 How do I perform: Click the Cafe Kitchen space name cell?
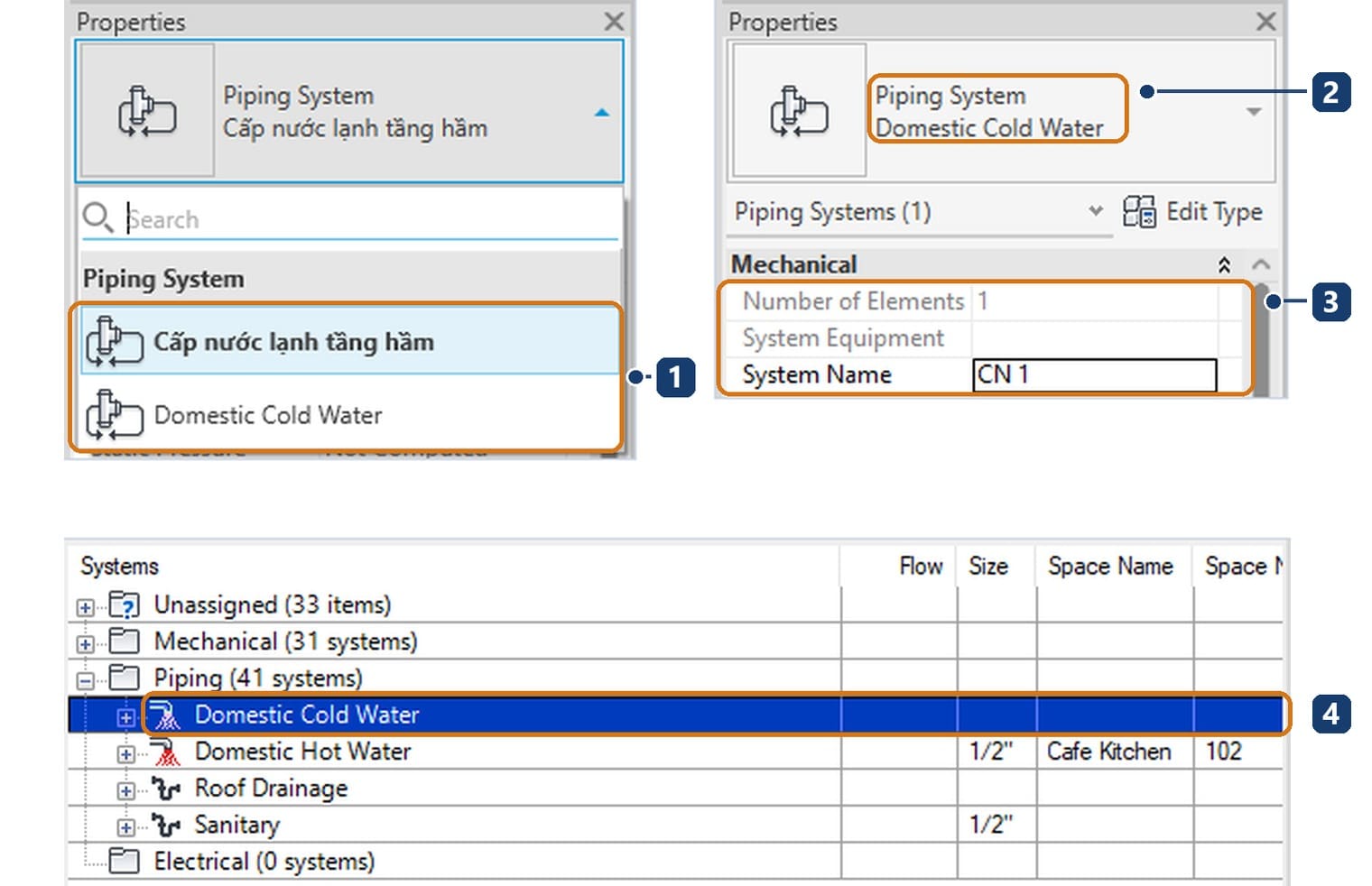click(x=1114, y=752)
